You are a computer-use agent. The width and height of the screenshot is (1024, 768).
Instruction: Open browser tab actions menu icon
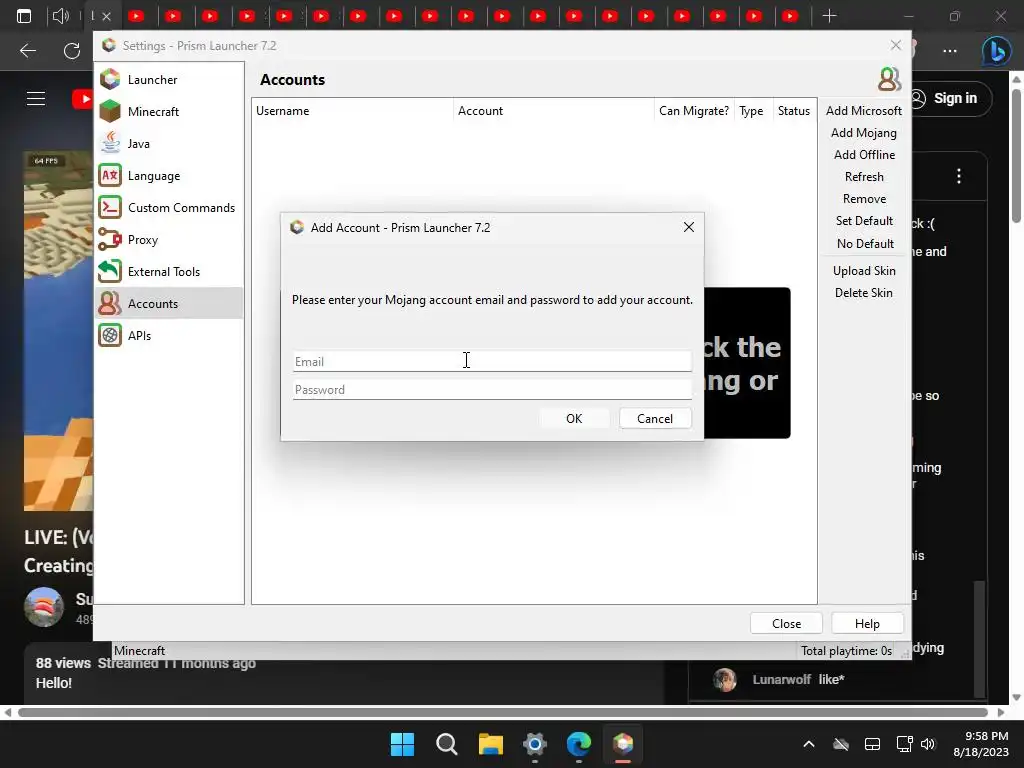(x=24, y=16)
